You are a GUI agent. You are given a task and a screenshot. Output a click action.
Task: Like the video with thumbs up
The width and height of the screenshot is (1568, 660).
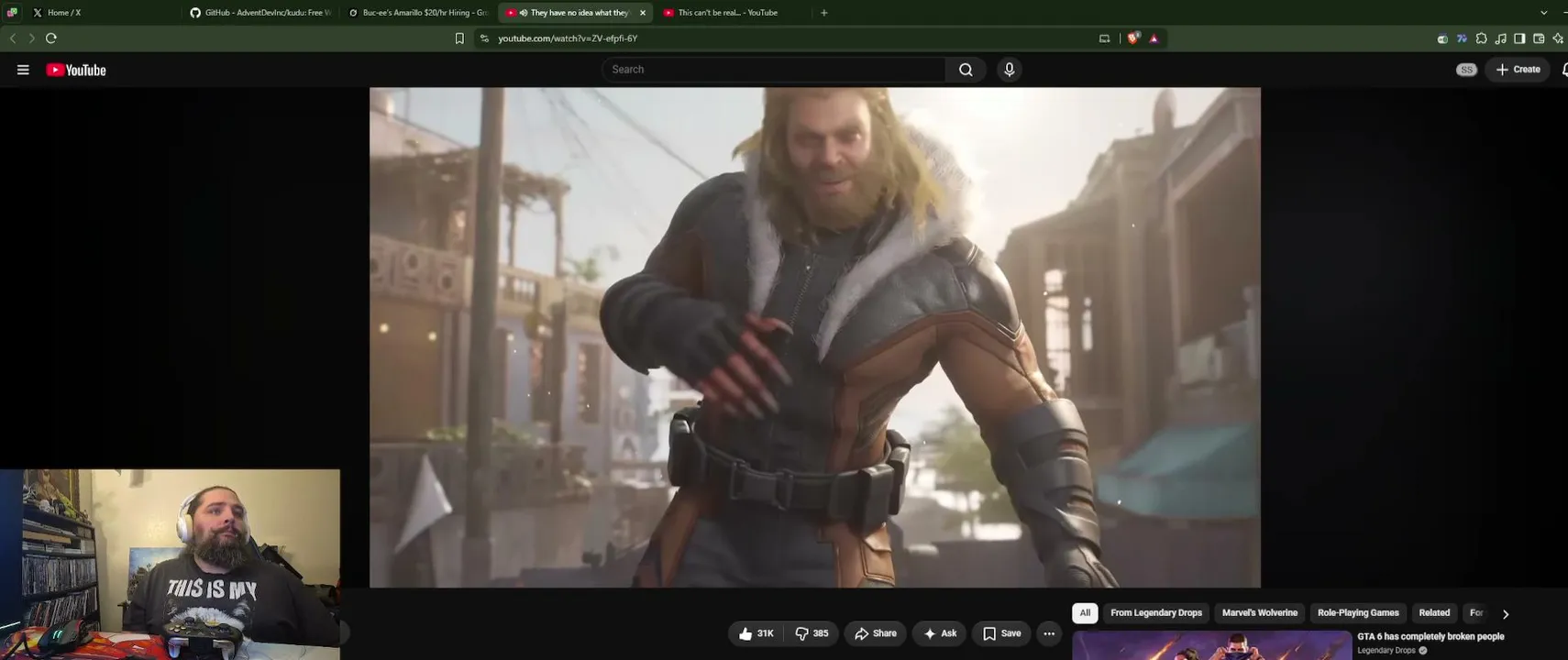pyautogui.click(x=756, y=633)
